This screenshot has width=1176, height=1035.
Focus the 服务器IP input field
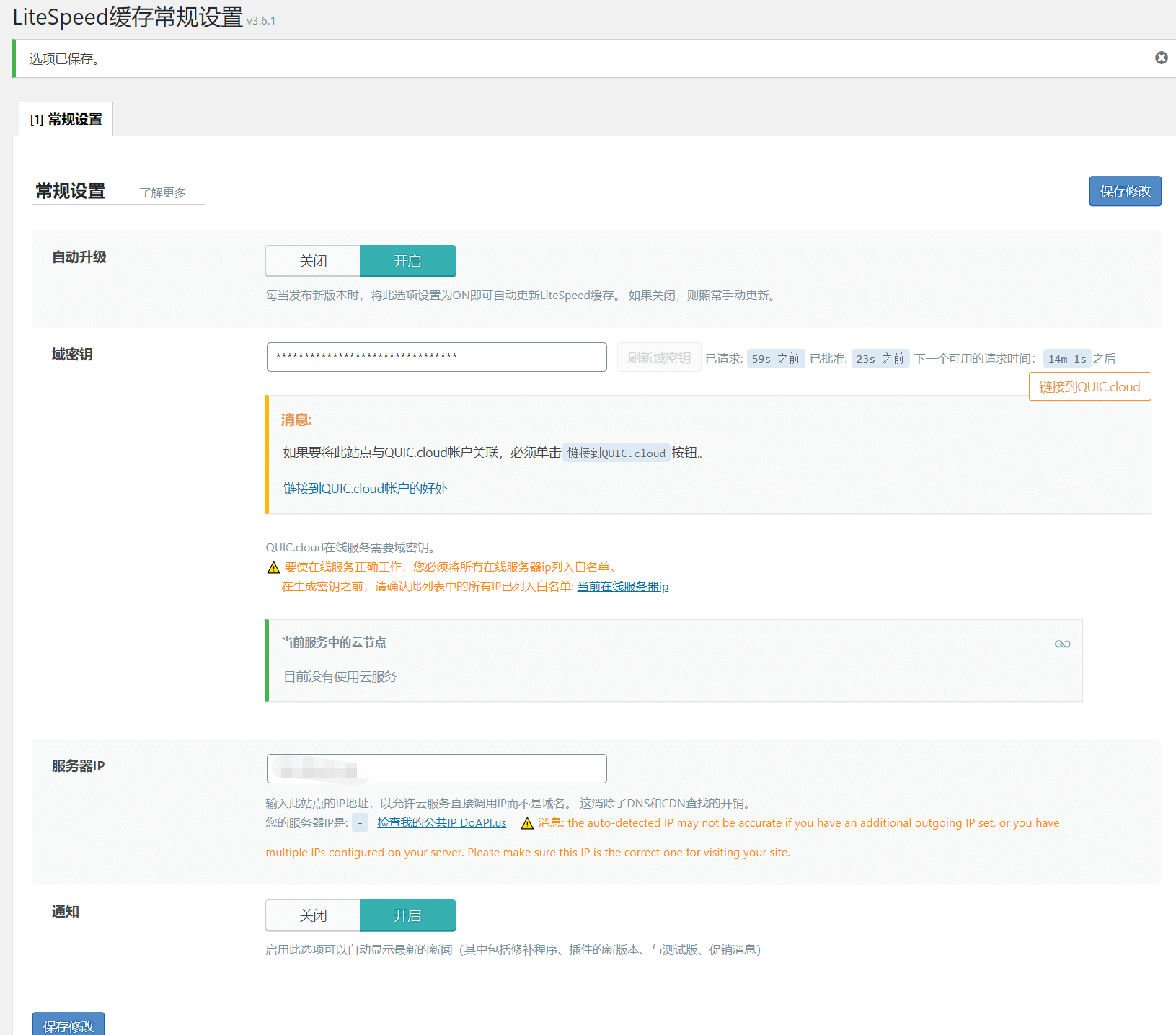436,768
